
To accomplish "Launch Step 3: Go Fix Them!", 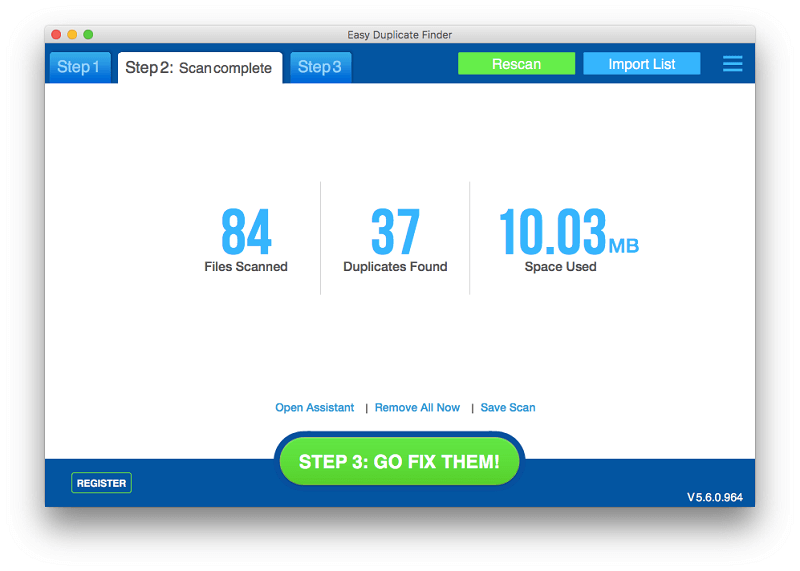I will click(x=399, y=461).
